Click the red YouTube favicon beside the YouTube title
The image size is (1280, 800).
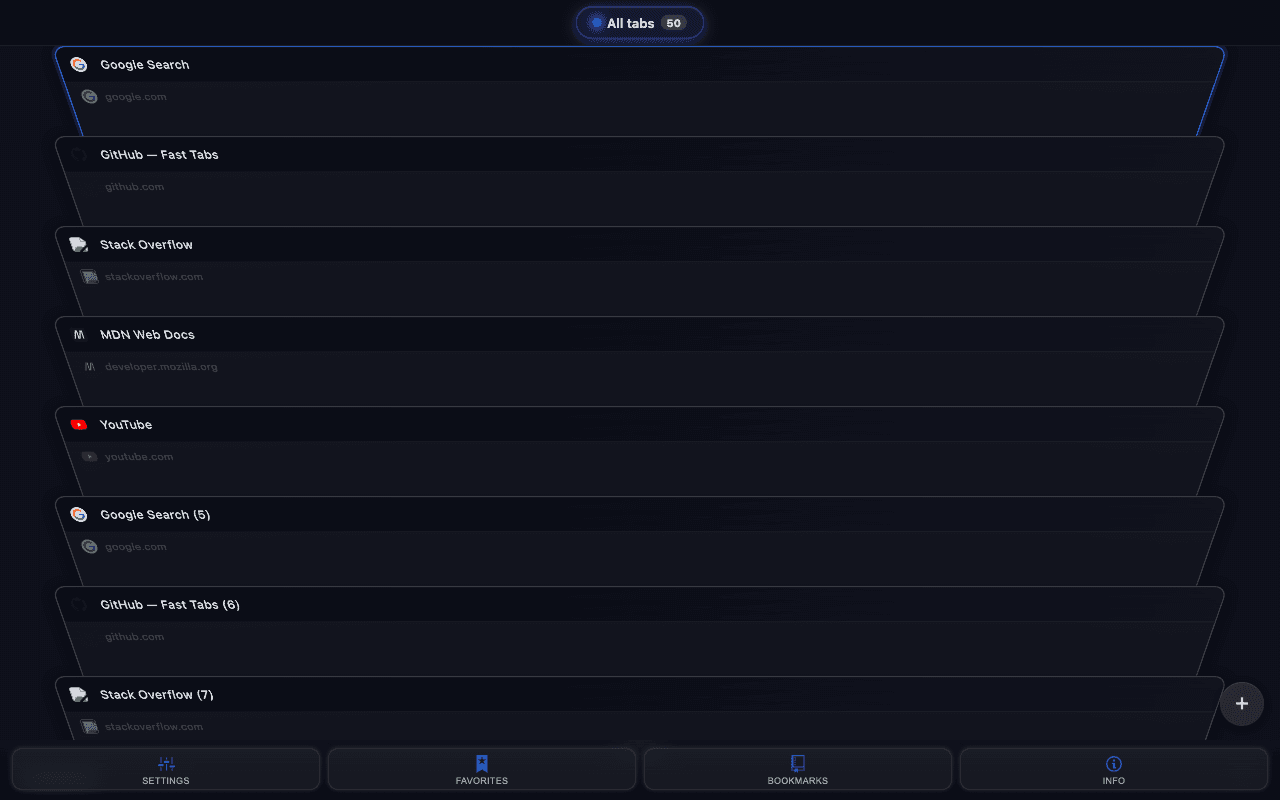[x=79, y=425]
